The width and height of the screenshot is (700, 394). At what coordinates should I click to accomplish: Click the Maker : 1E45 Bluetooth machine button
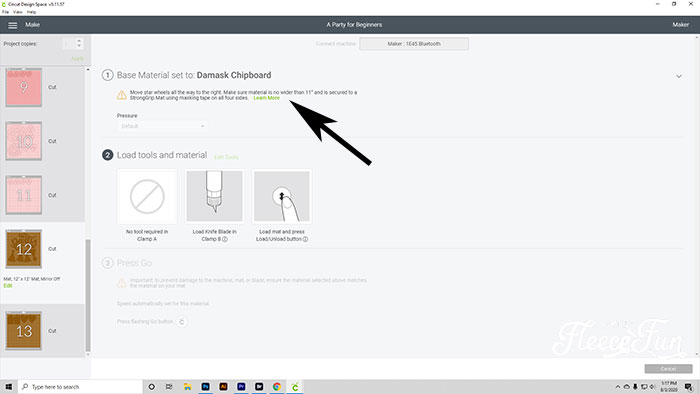(x=414, y=44)
